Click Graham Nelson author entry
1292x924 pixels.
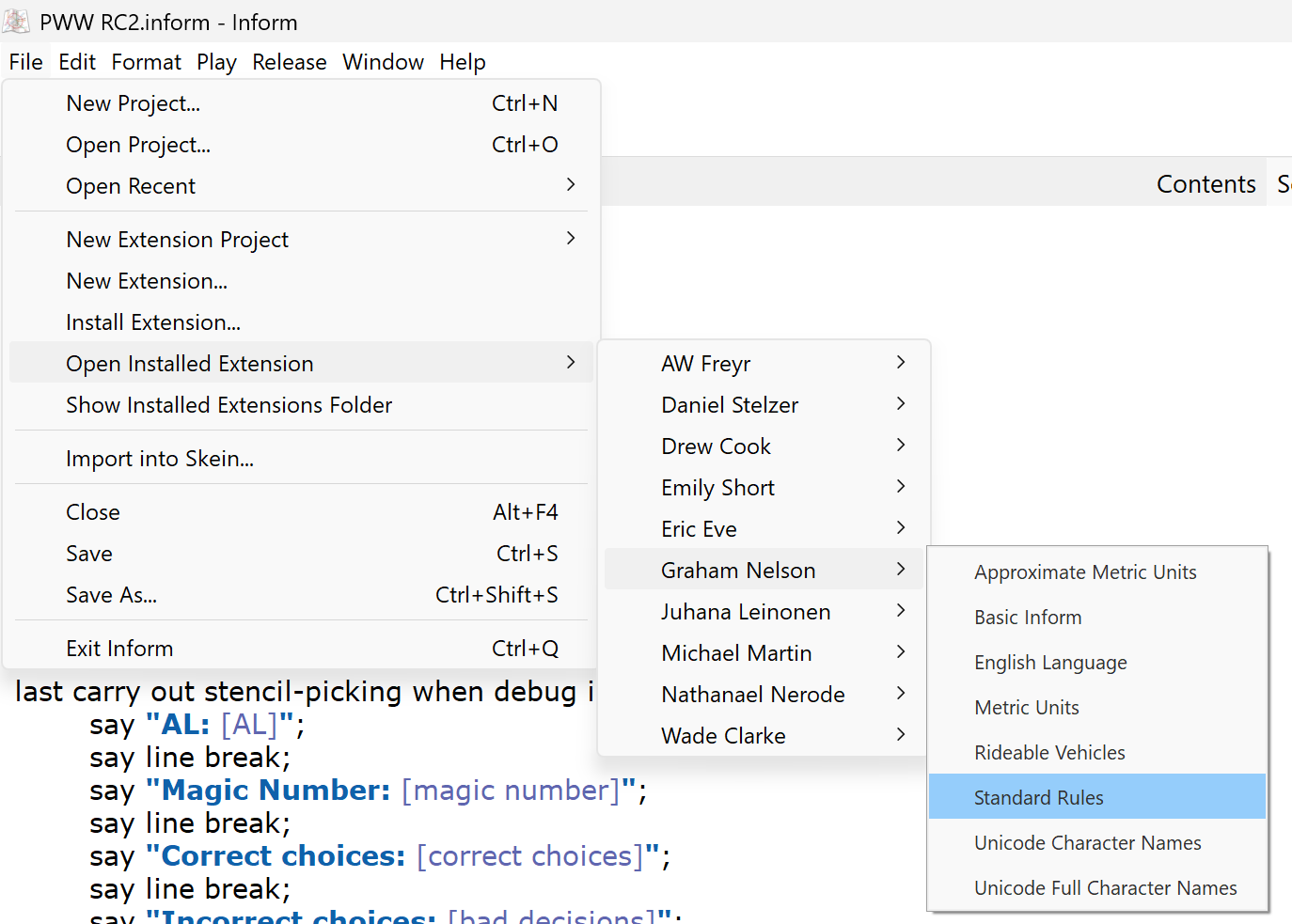(764, 571)
